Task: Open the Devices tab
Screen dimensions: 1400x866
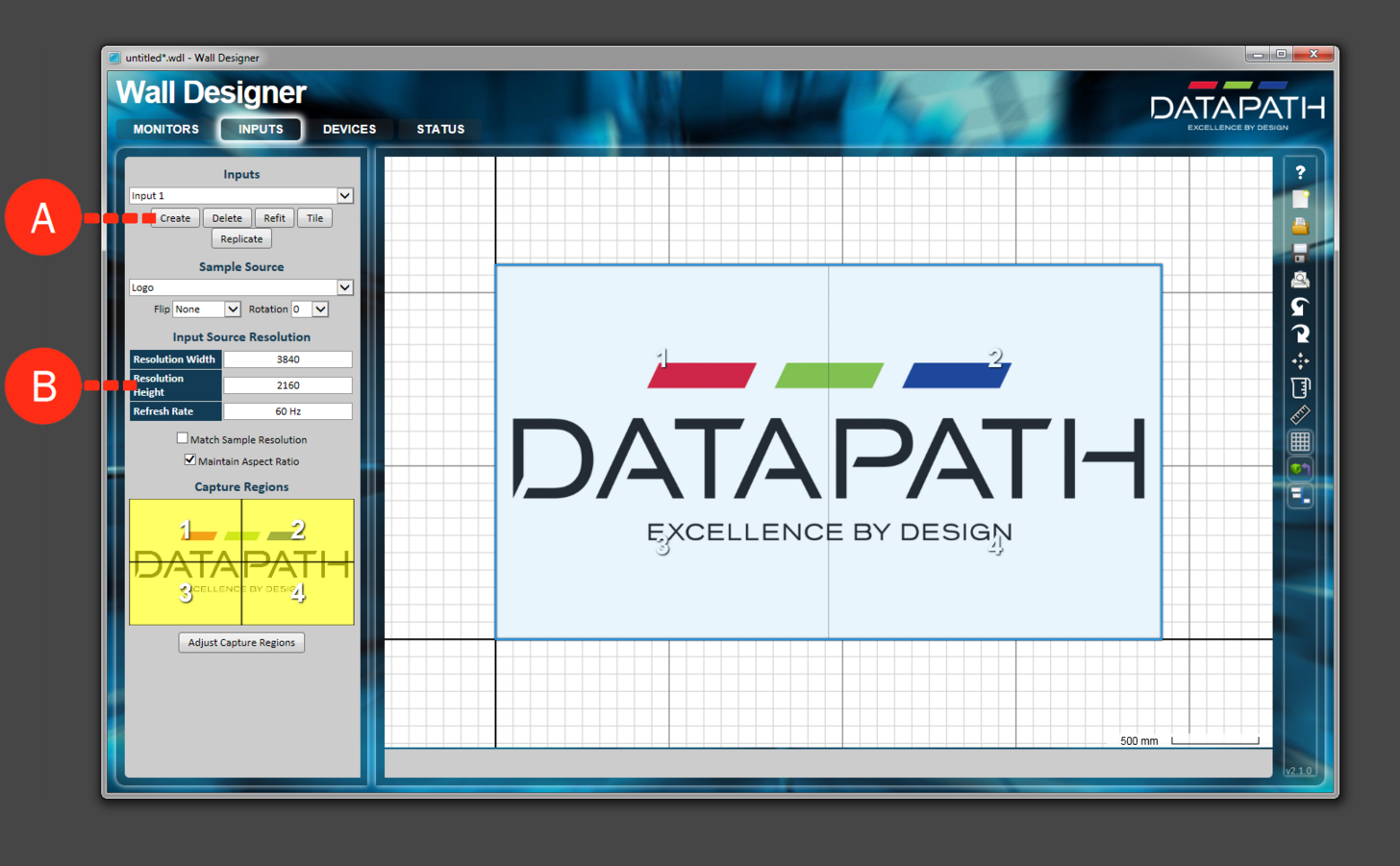Action: tap(349, 130)
